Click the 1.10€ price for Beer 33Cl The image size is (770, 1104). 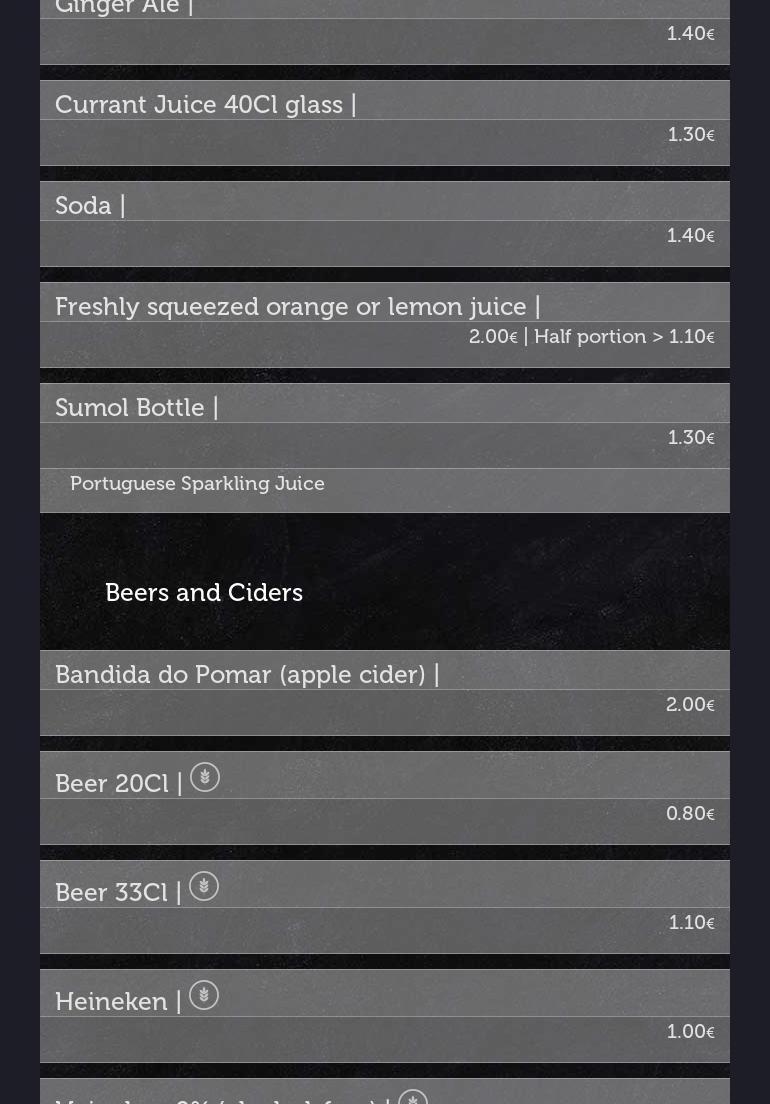[x=691, y=923]
